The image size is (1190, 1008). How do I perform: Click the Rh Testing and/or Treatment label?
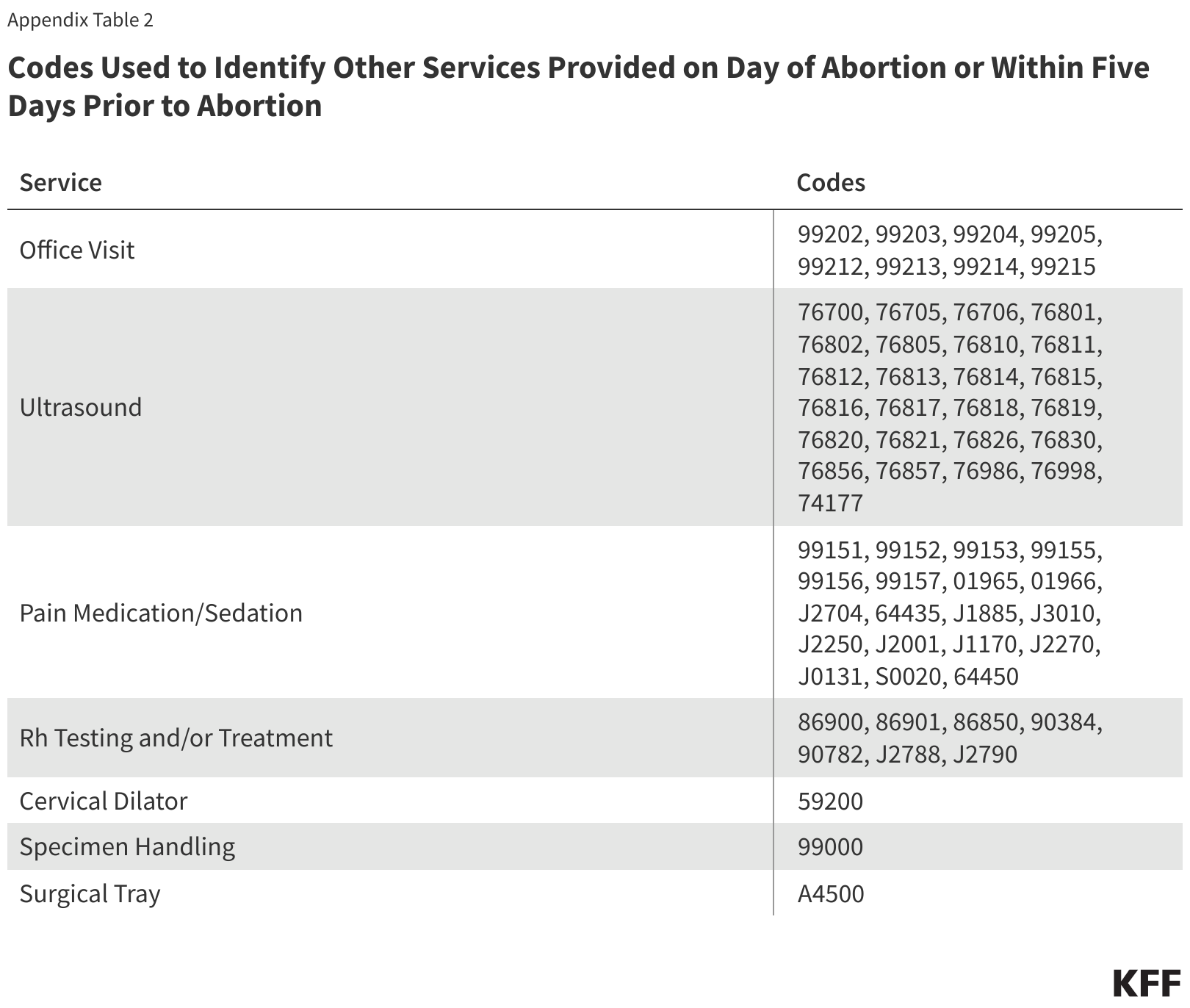click(x=176, y=738)
